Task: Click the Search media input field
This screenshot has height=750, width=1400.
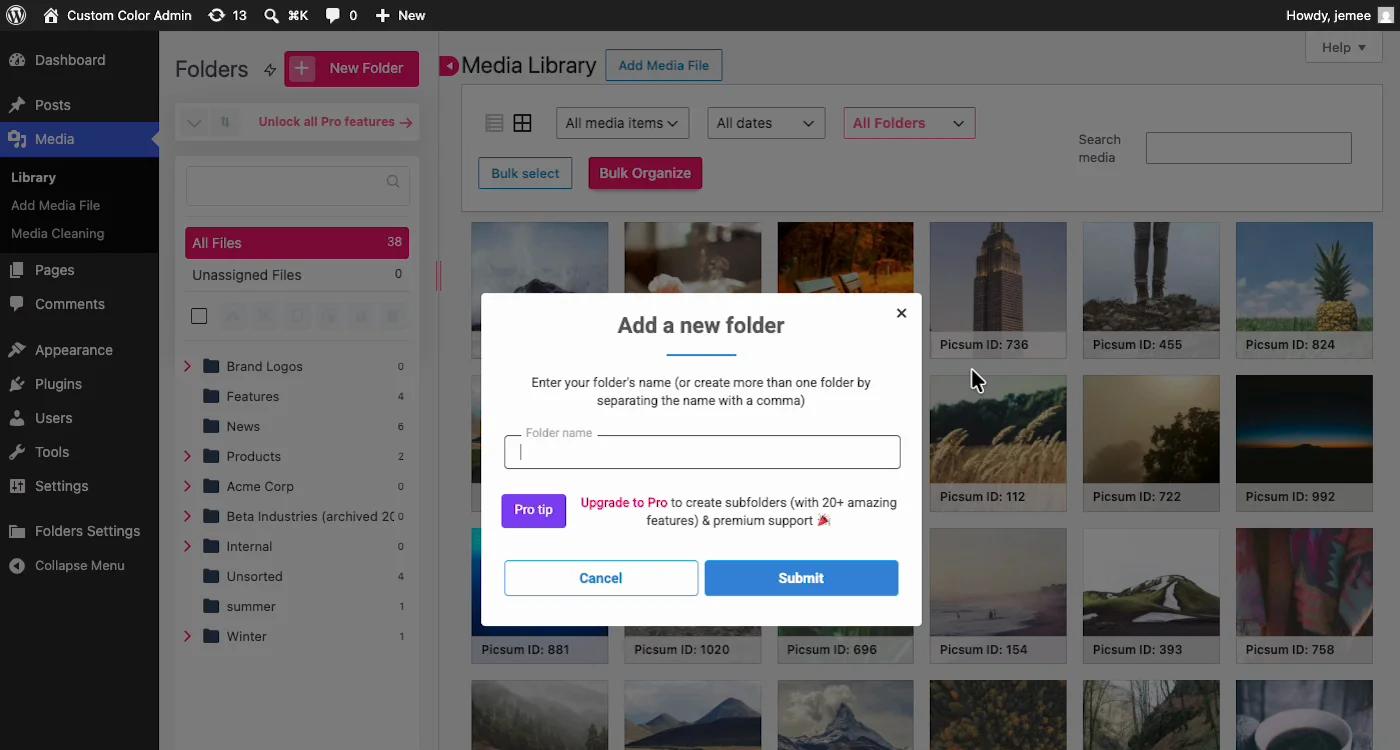Action: point(1248,148)
